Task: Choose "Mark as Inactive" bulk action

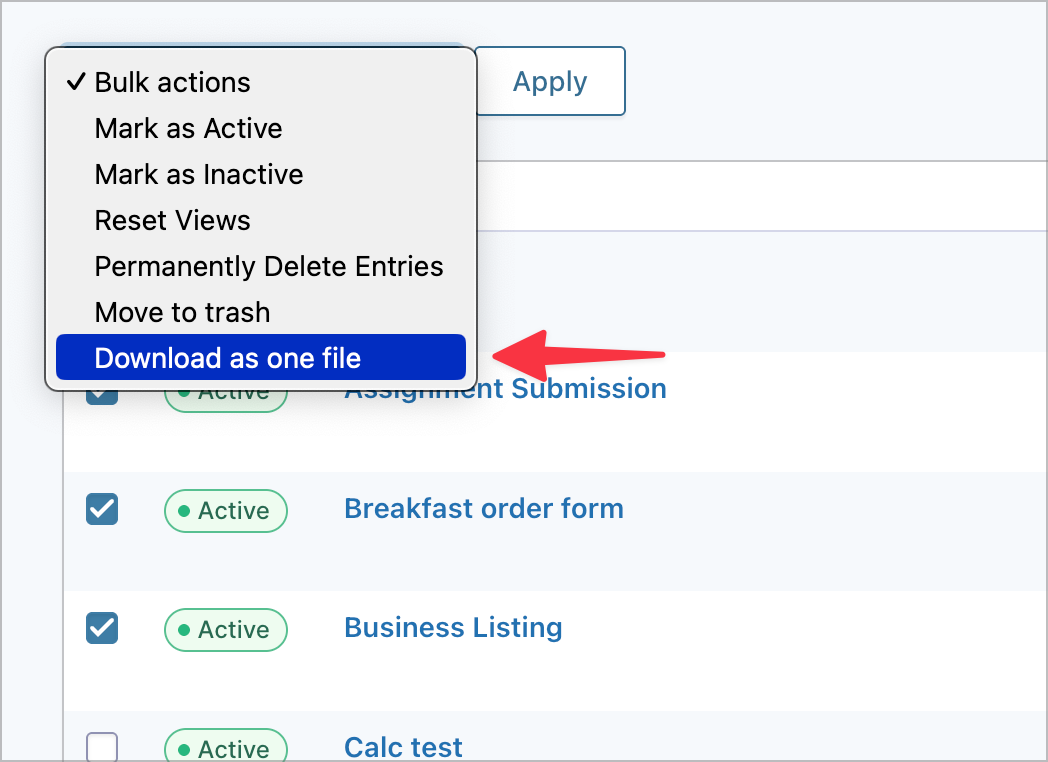Action: pyautogui.click(x=198, y=174)
